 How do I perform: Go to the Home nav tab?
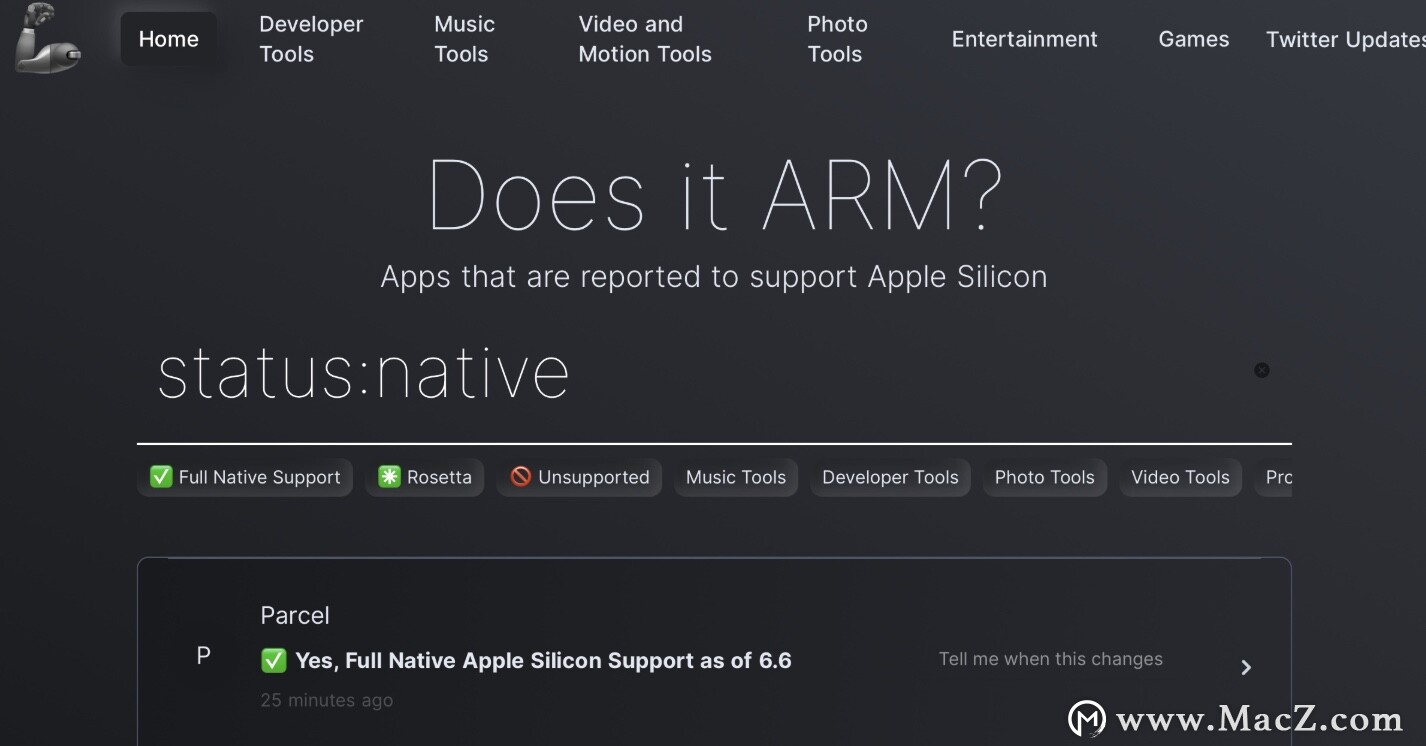click(x=169, y=39)
